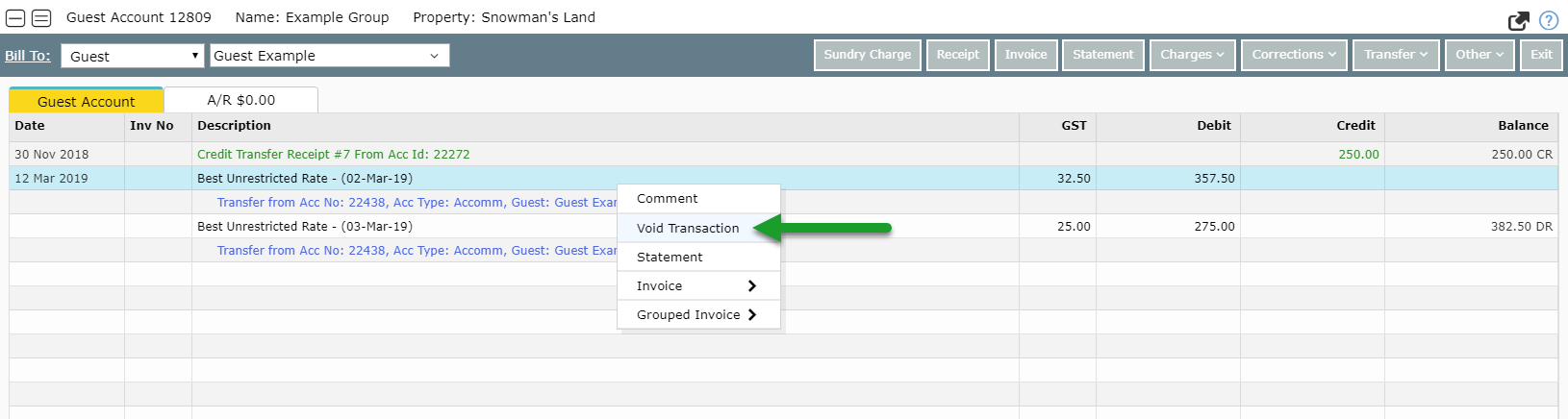Click the expand lines icon beside minus icon
Screen dimensions: 1568x419
pyautogui.click(x=40, y=18)
